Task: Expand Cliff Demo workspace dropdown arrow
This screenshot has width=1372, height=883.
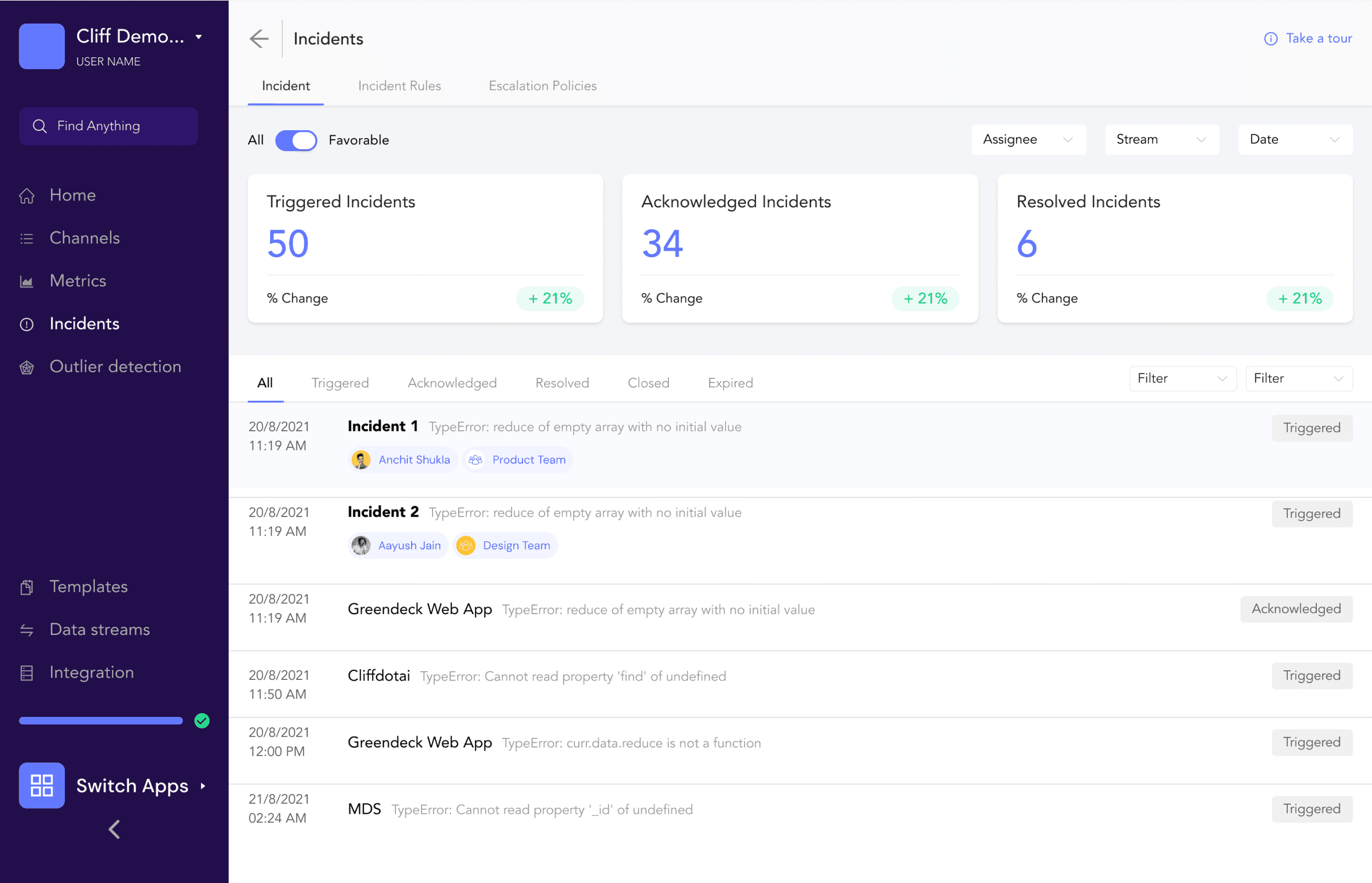Action: [199, 36]
